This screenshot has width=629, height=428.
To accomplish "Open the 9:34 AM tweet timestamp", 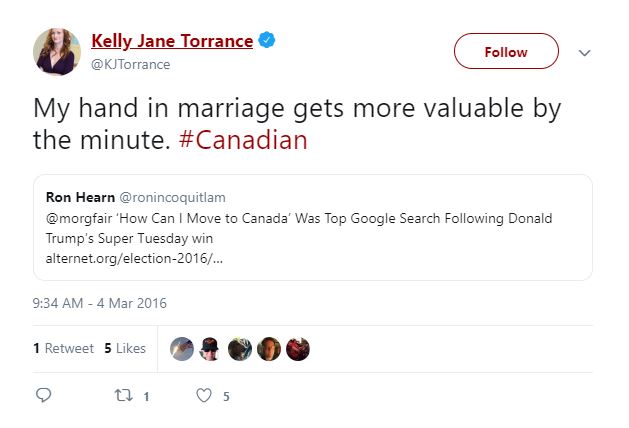I will 100,303.
